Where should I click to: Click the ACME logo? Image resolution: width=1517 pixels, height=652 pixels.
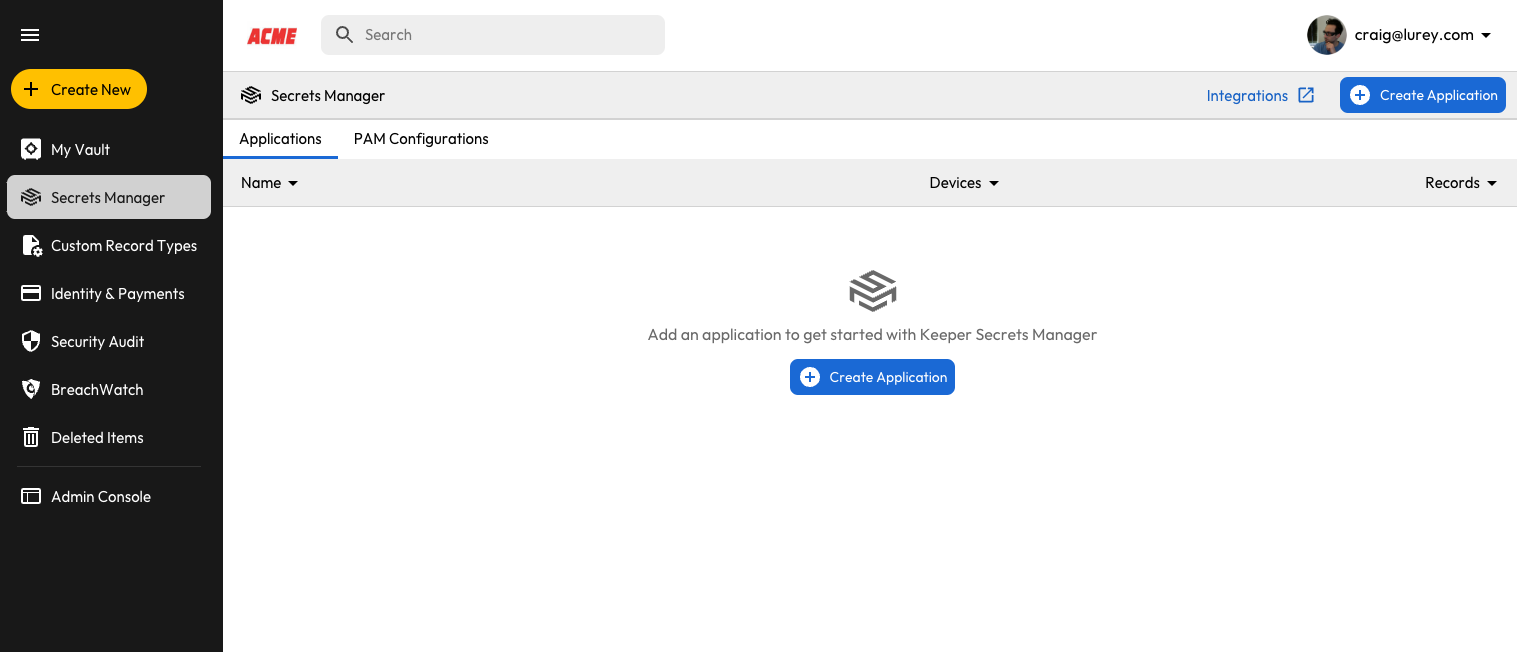pos(272,36)
